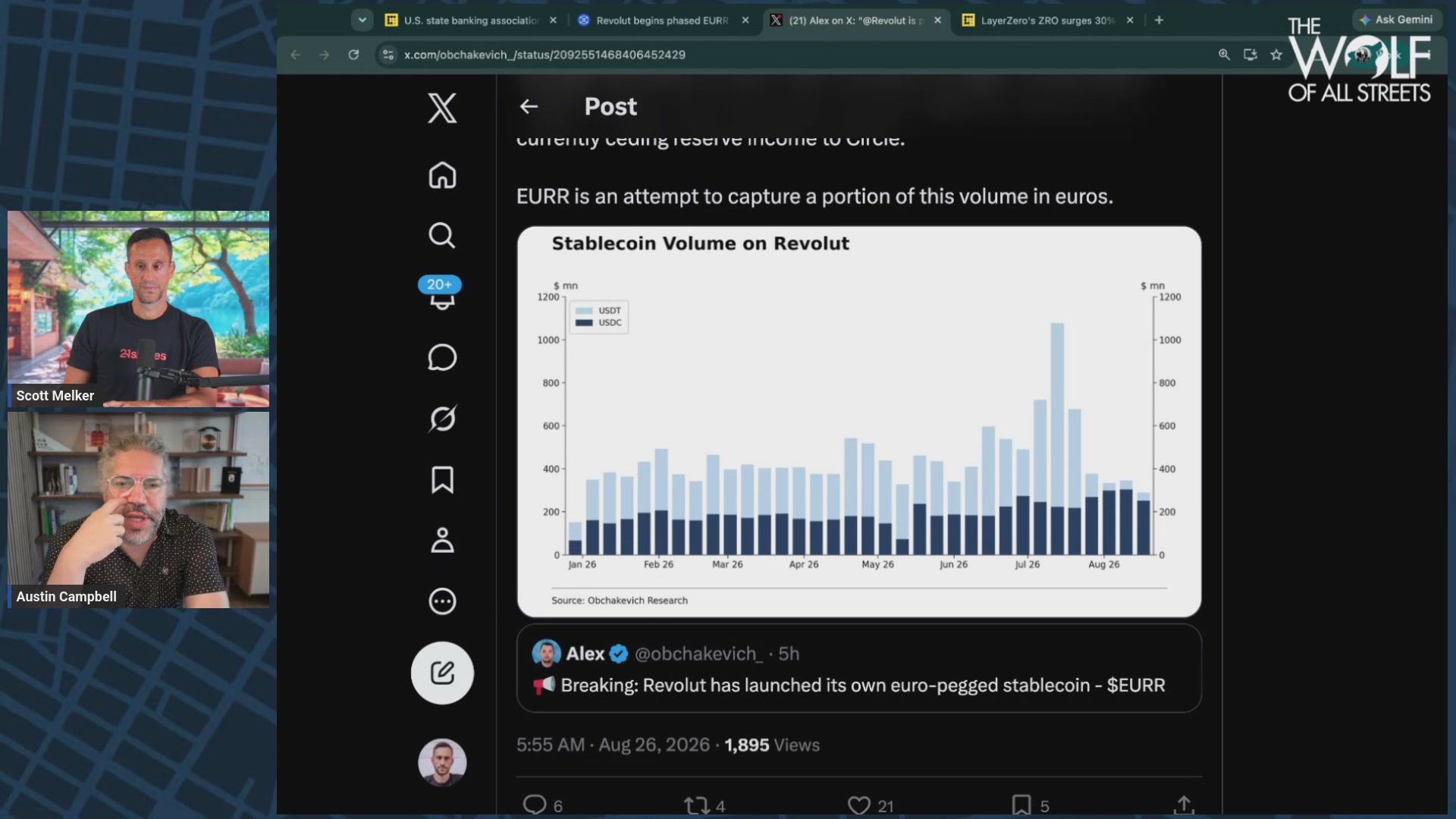Image resolution: width=1456 pixels, height=819 pixels.
Task: Click the browser Forward button
Action: pyautogui.click(x=325, y=55)
